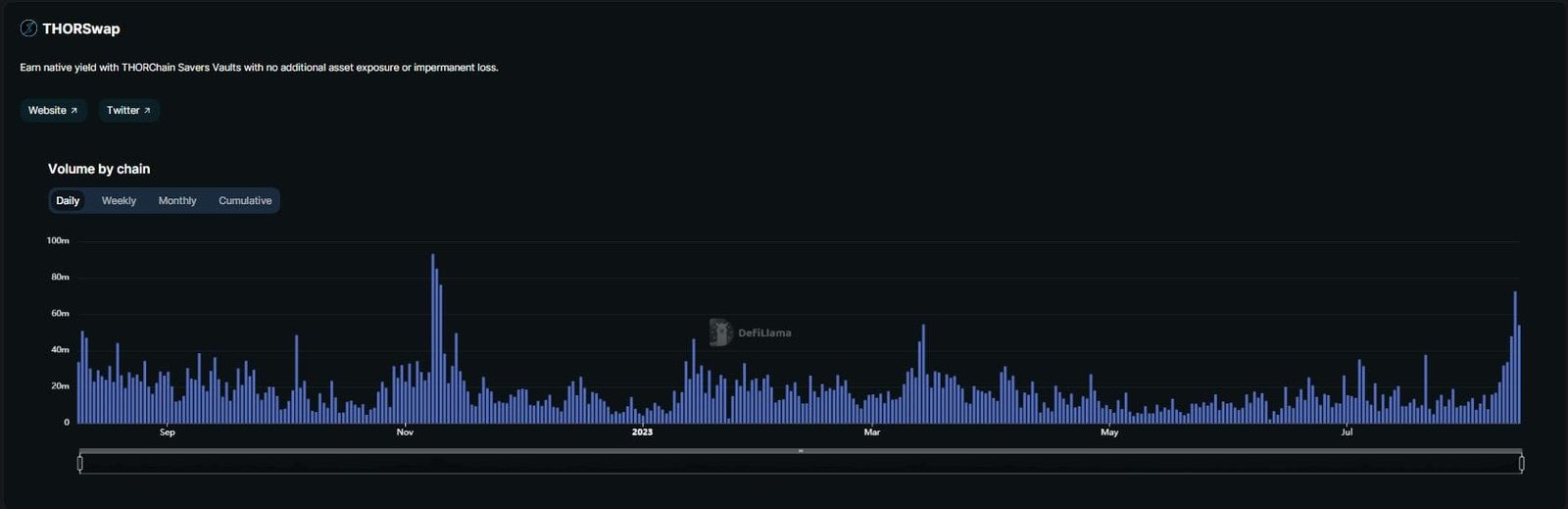The width and height of the screenshot is (1568, 509).
Task: Click the center grip of the range slider
Action: coord(801,451)
